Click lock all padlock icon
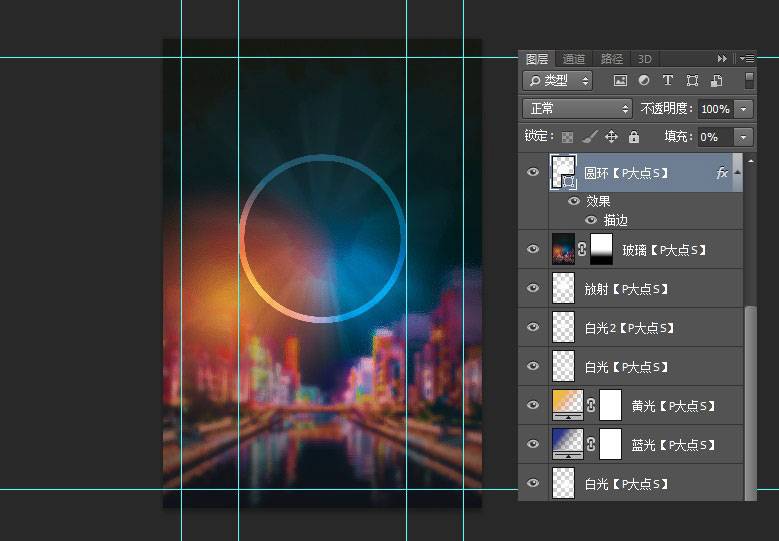779x541 pixels. tap(633, 137)
